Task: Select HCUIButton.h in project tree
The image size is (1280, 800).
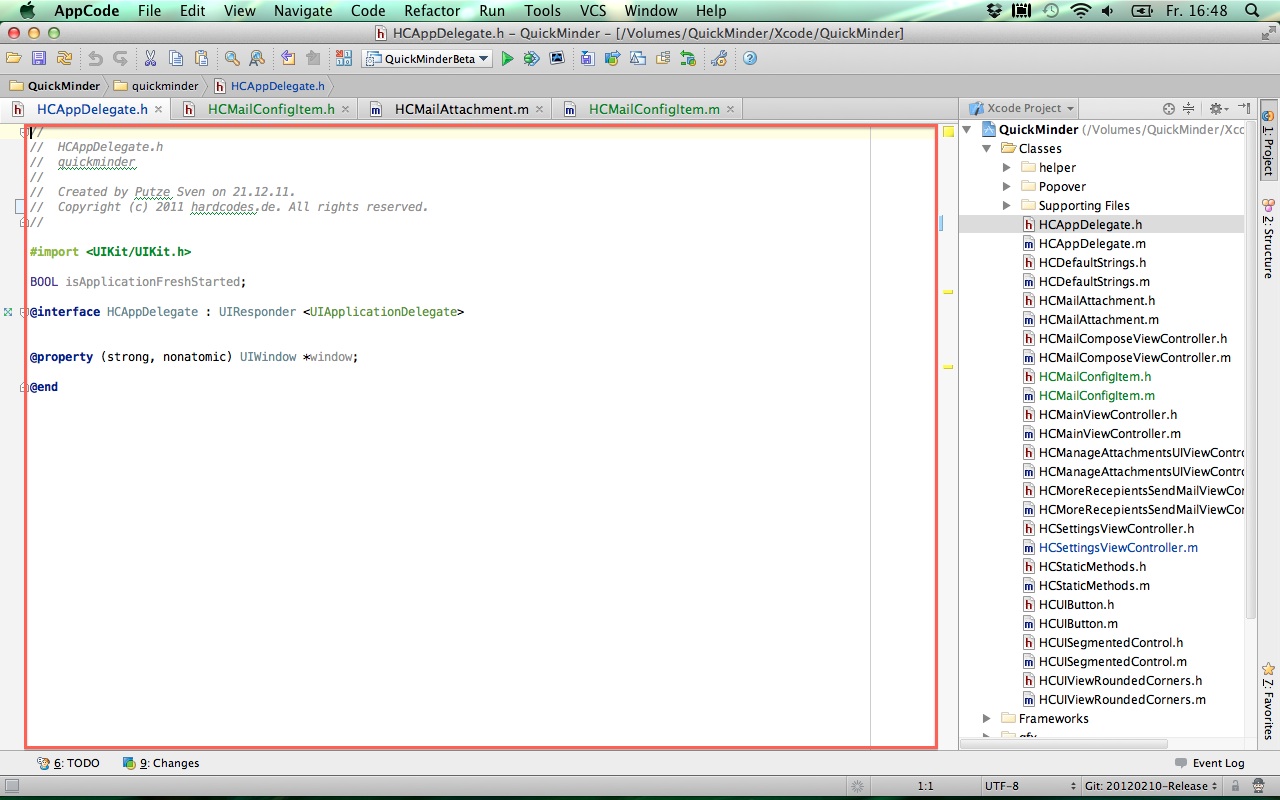Action: (1075, 605)
